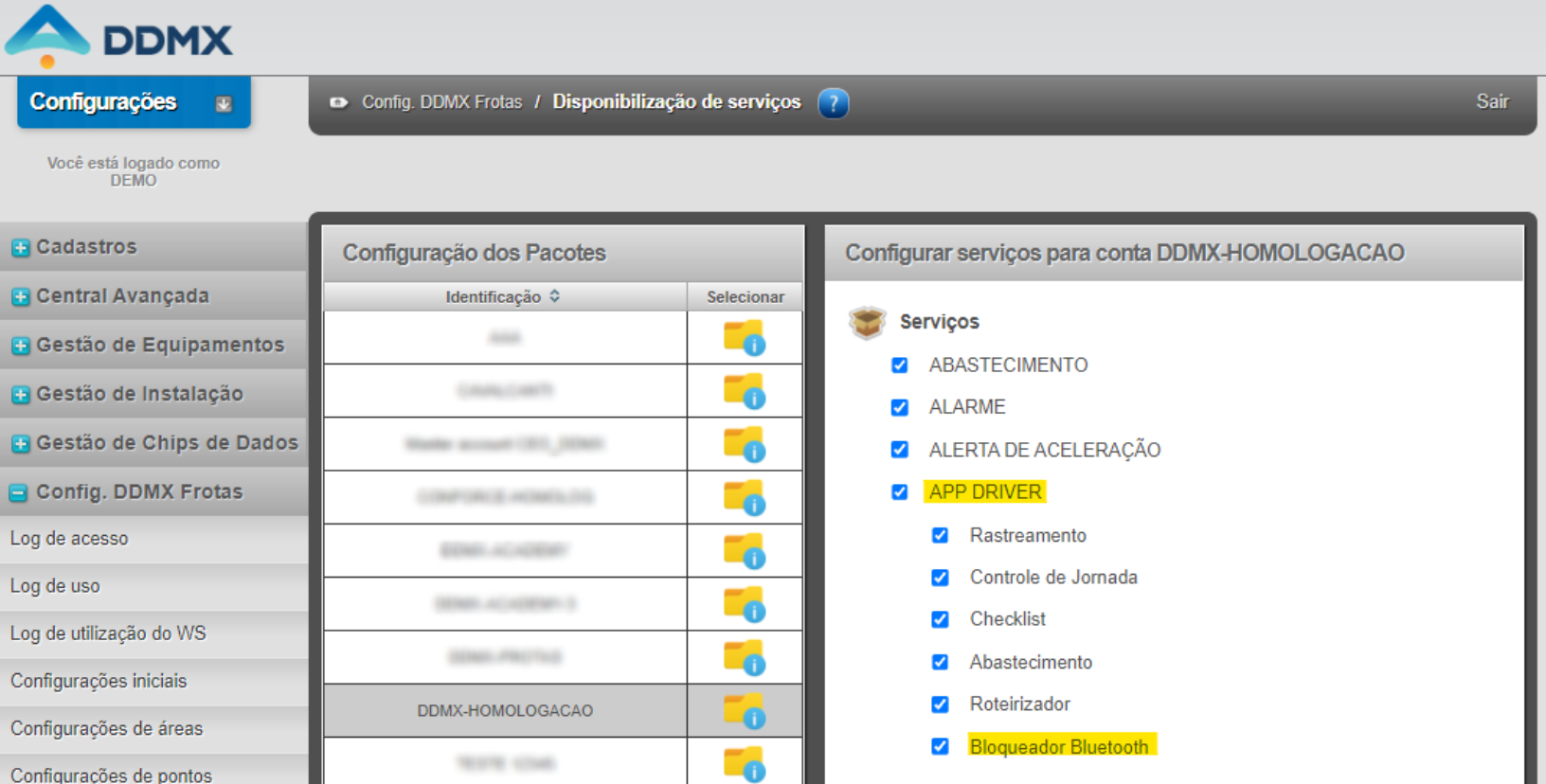This screenshot has width=1546, height=784.
Task: Toggle the Bloqueador Bluetooth checkbox
Action: click(x=940, y=746)
